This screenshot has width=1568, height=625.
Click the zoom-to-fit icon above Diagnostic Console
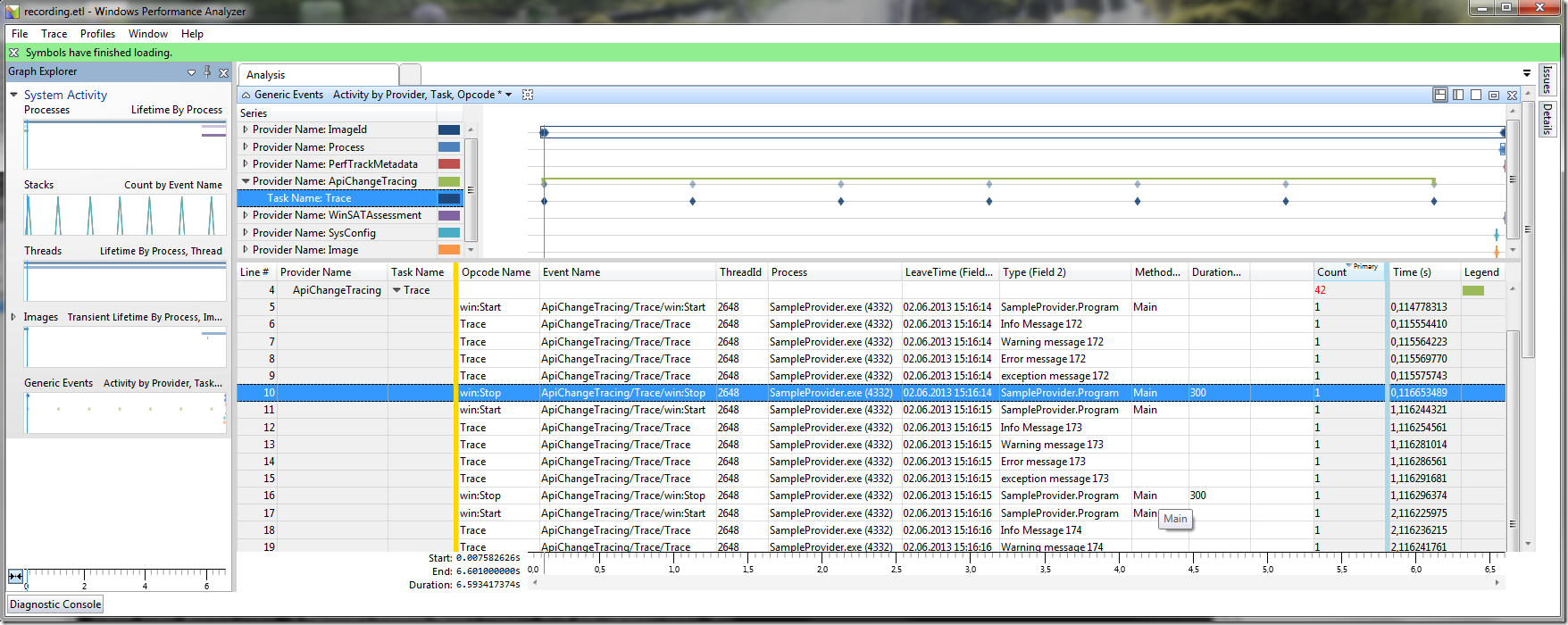tap(15, 576)
